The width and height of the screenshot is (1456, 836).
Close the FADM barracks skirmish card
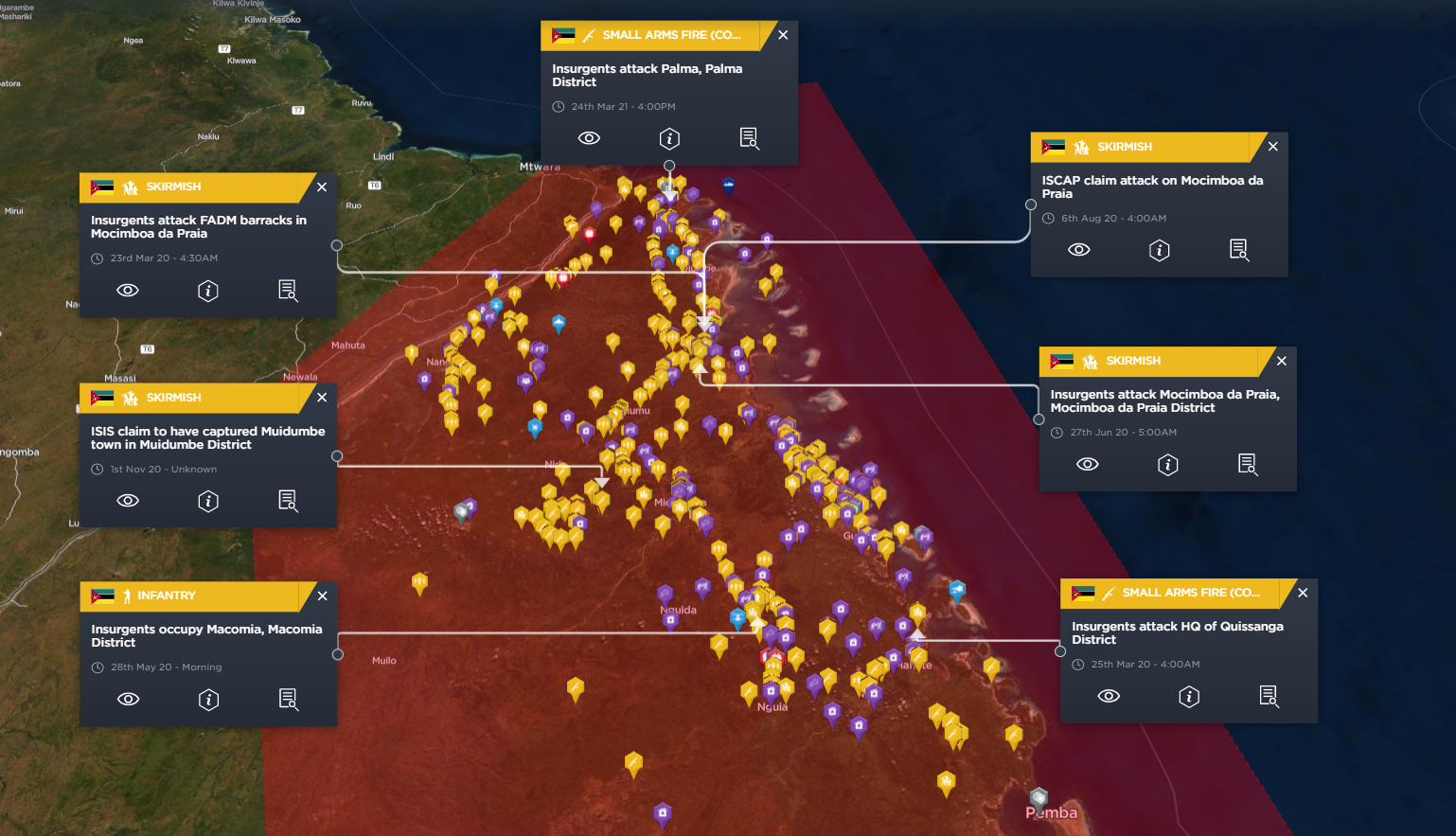(x=322, y=187)
